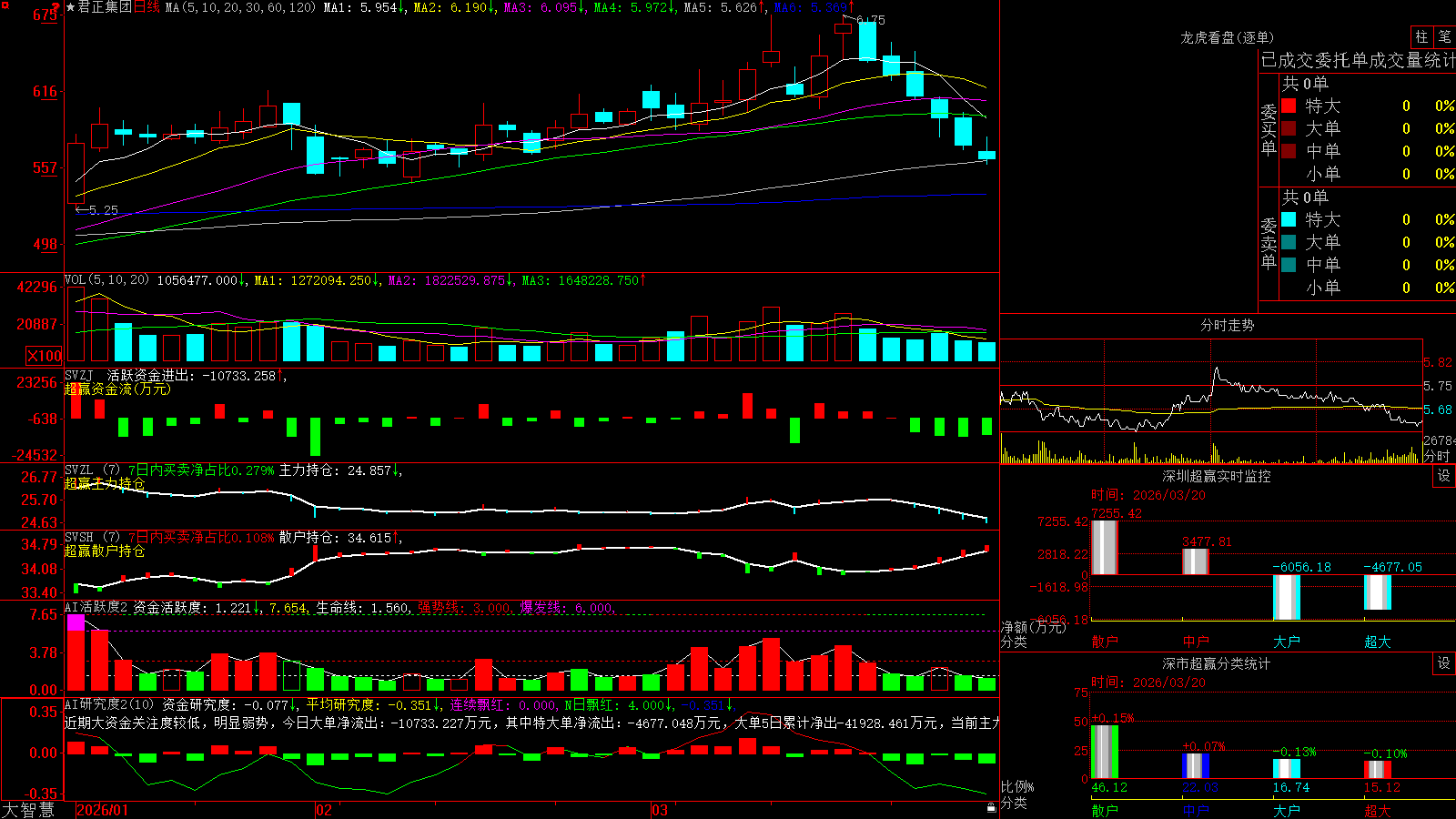Click the 46.12 ratio value under 散户
The image size is (1456, 819).
tap(1109, 787)
